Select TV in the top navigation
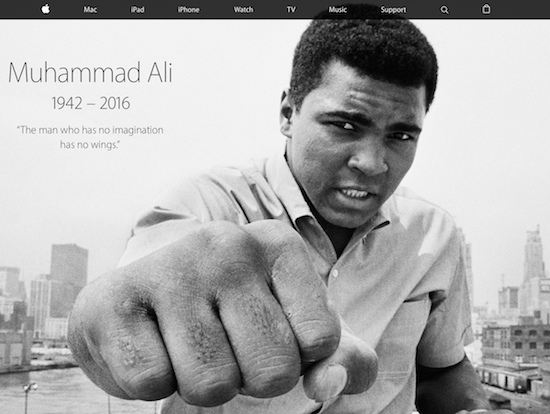The width and height of the screenshot is (550, 414). (291, 10)
